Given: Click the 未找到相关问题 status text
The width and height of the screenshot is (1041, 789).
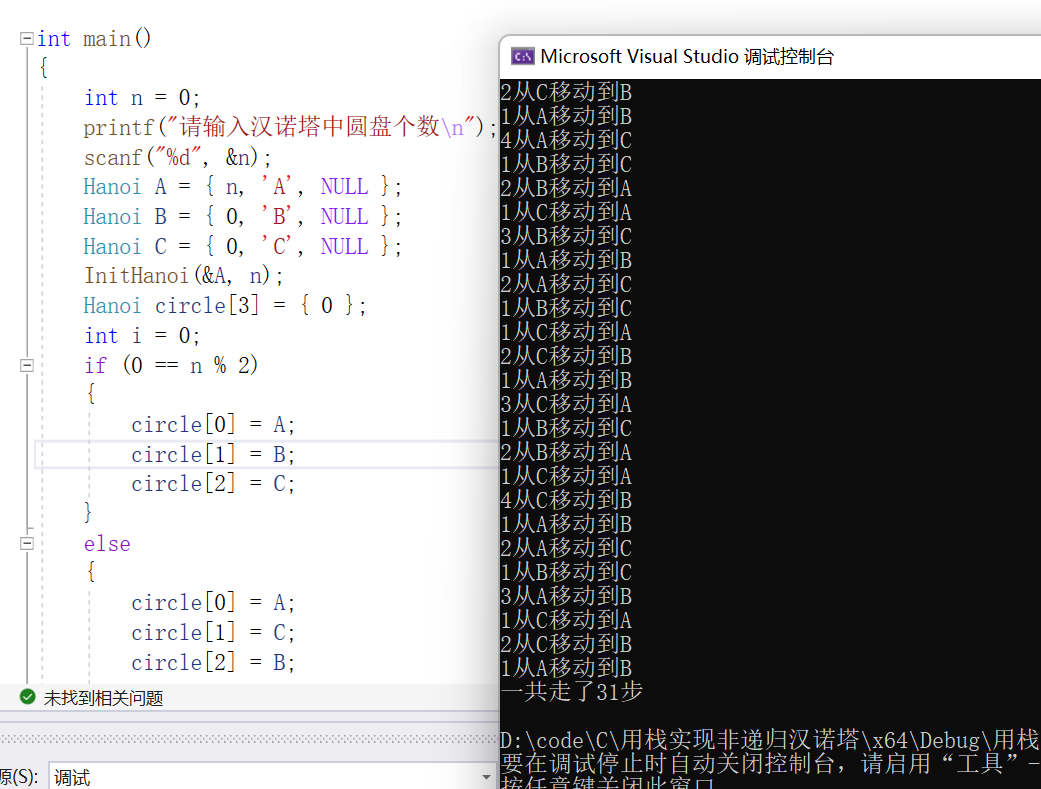Looking at the screenshot, I should (x=104, y=698).
